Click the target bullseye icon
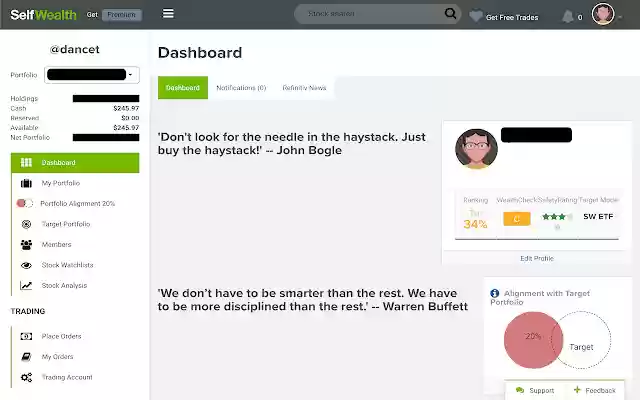Viewport: 640px width, 400px height. pos(26,224)
